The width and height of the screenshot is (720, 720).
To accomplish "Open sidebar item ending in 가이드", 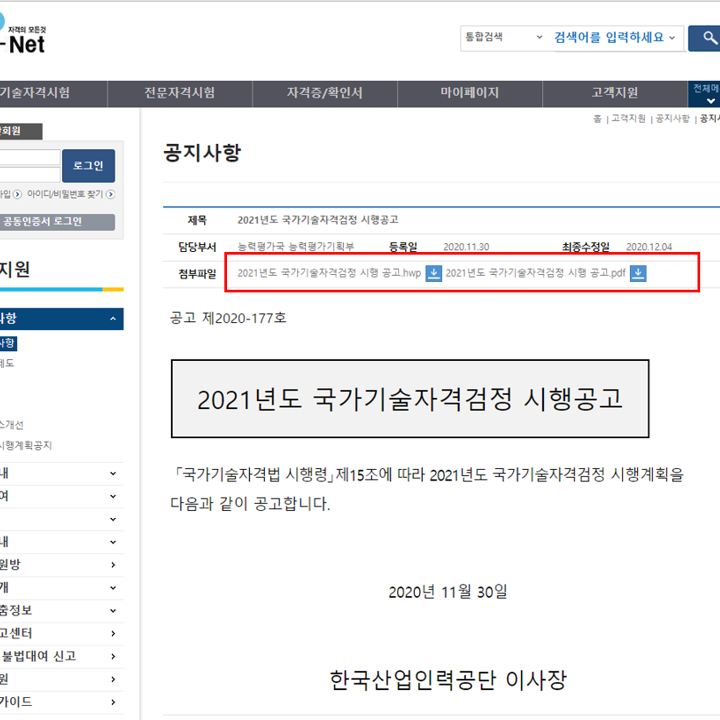I will click(x=62, y=702).
